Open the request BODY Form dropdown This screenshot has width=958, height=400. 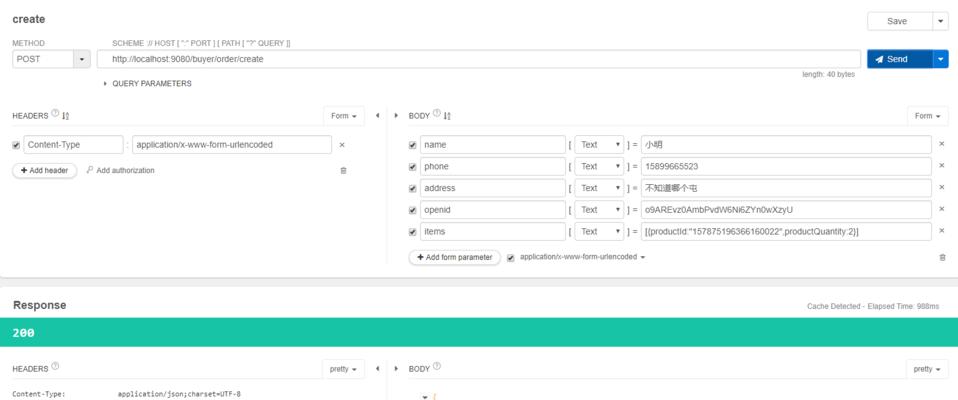tap(928, 116)
